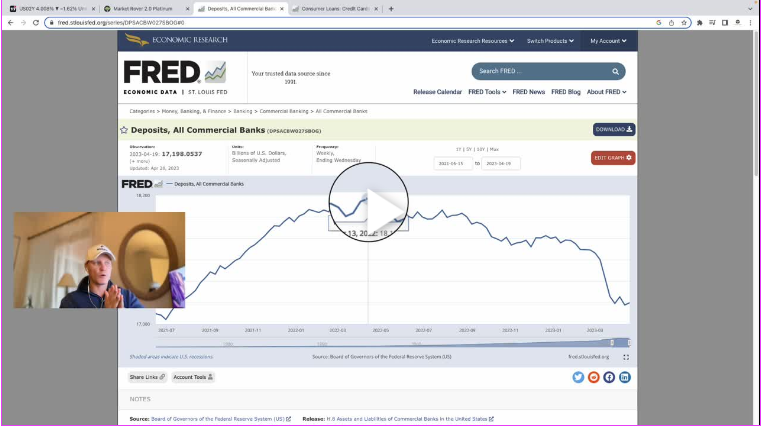Viewport: 761px width, 426px height.
Task: Click the Share Links button
Action: tap(147, 377)
